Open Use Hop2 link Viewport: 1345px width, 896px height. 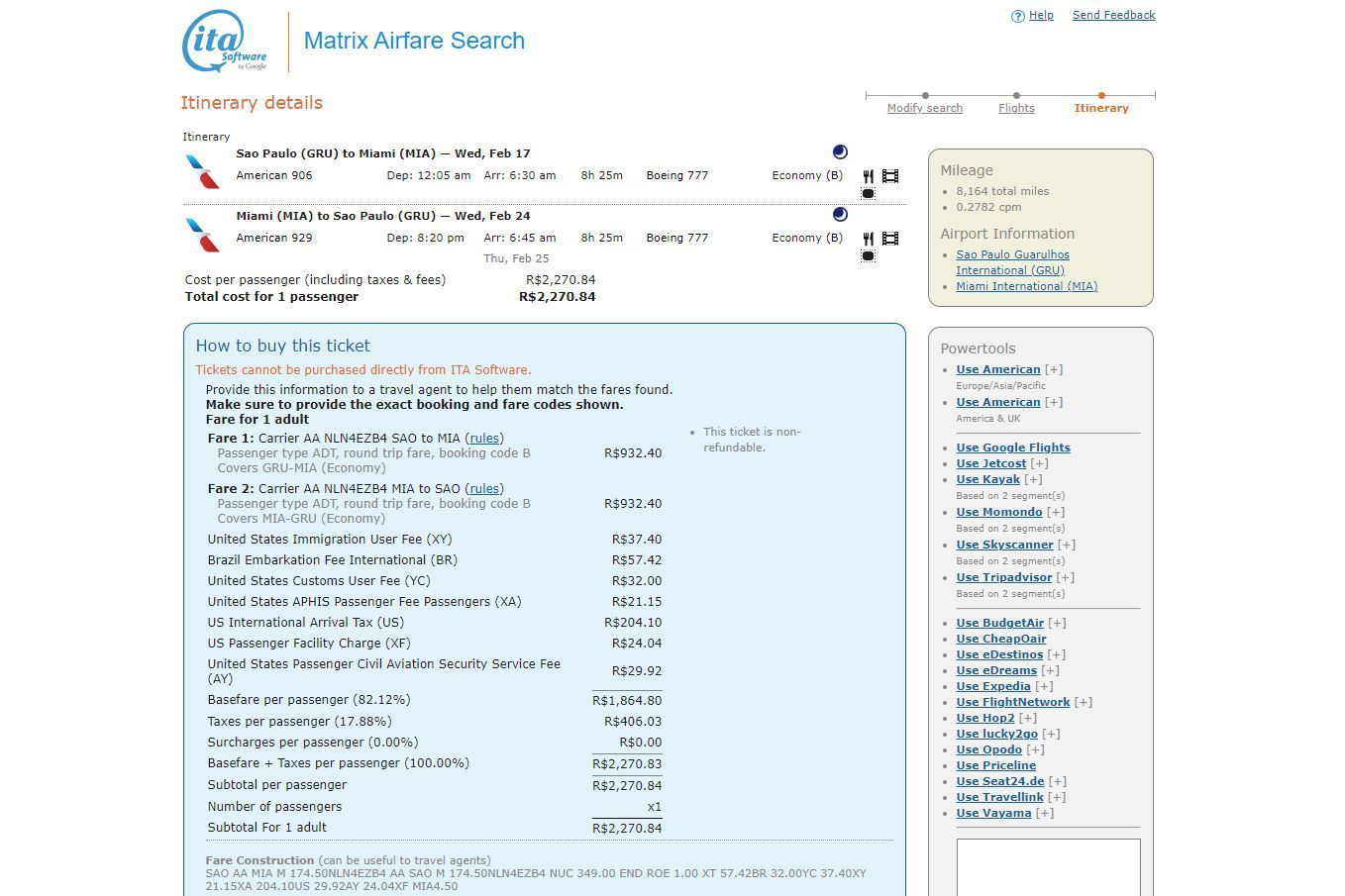985,718
